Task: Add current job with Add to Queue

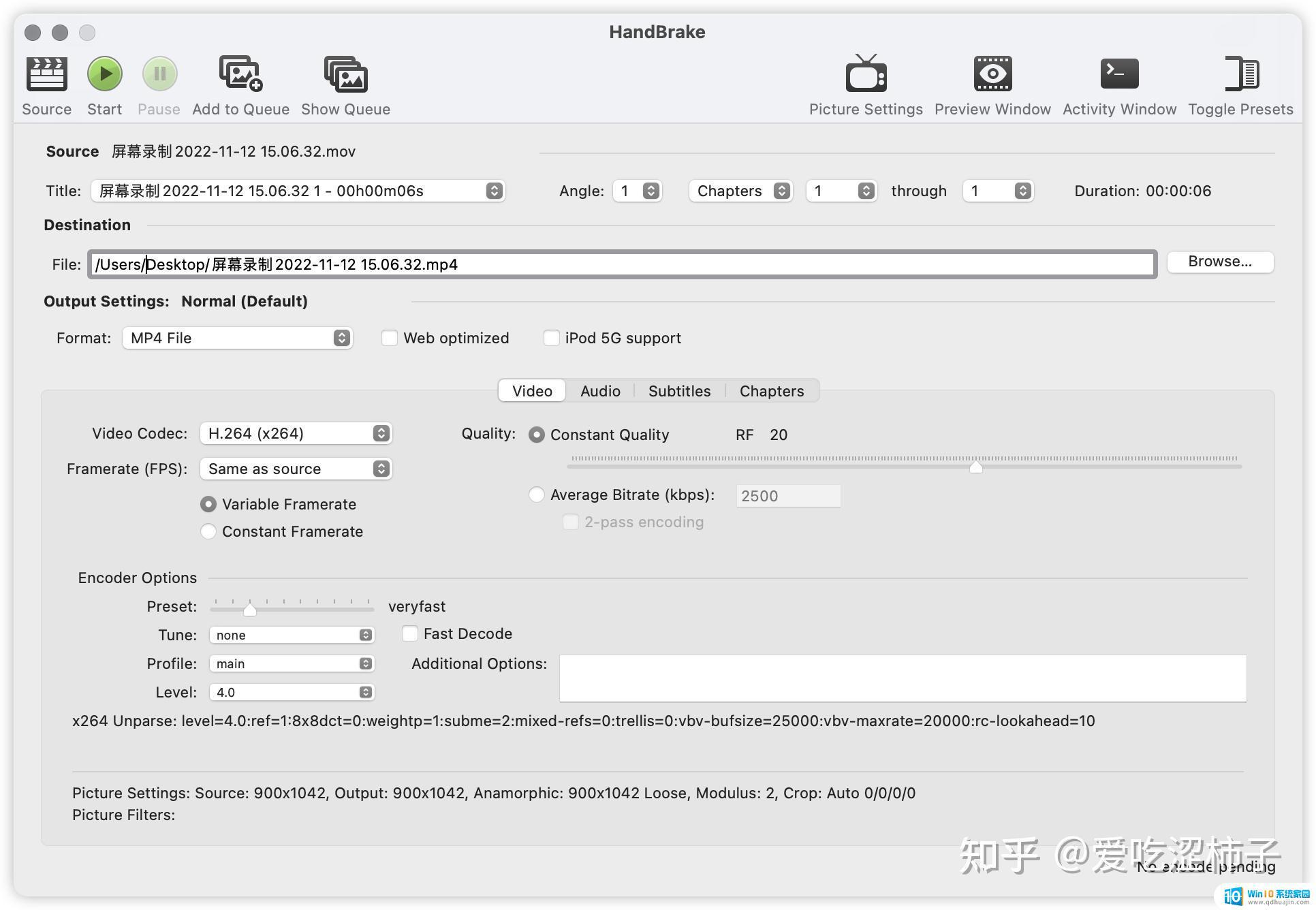Action: 240,74
